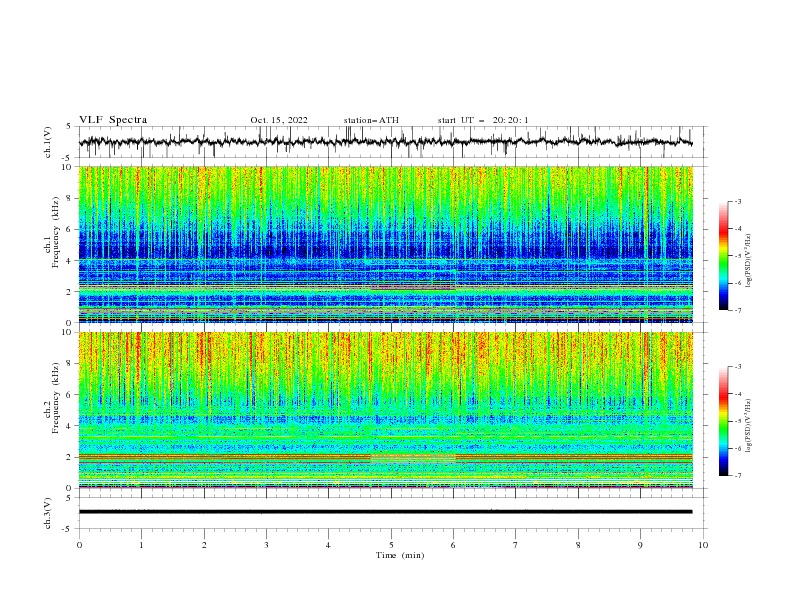Select the ch.2 spectrogram panel
This screenshot has width=792, height=612.
pyautogui.click(x=385, y=410)
